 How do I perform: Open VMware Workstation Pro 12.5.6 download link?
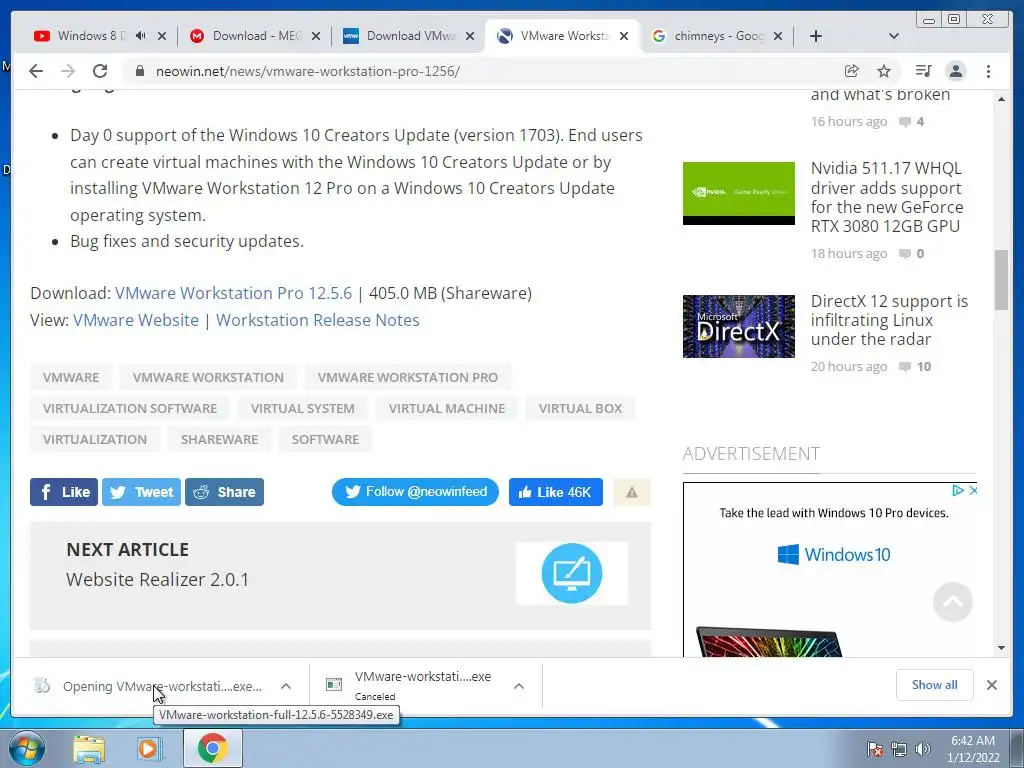click(x=233, y=293)
